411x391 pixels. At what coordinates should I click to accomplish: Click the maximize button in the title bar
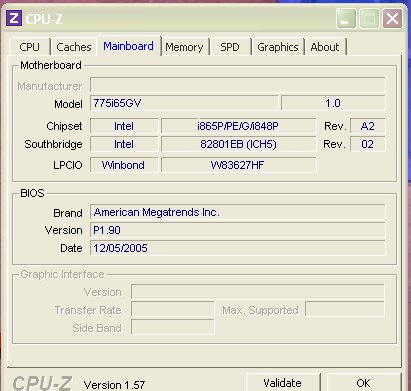click(x=369, y=19)
